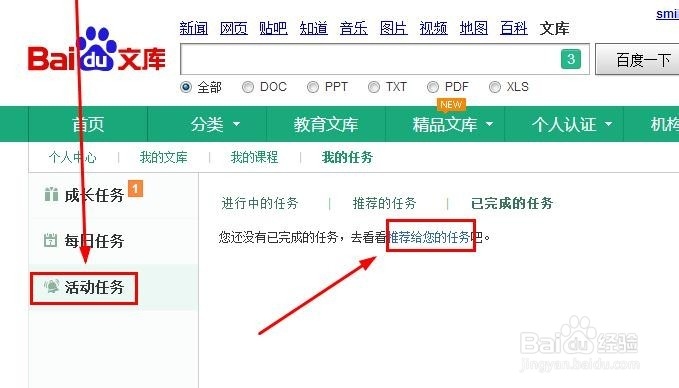View the 已完成的任务 tab
The width and height of the screenshot is (679, 388).
tap(512, 203)
